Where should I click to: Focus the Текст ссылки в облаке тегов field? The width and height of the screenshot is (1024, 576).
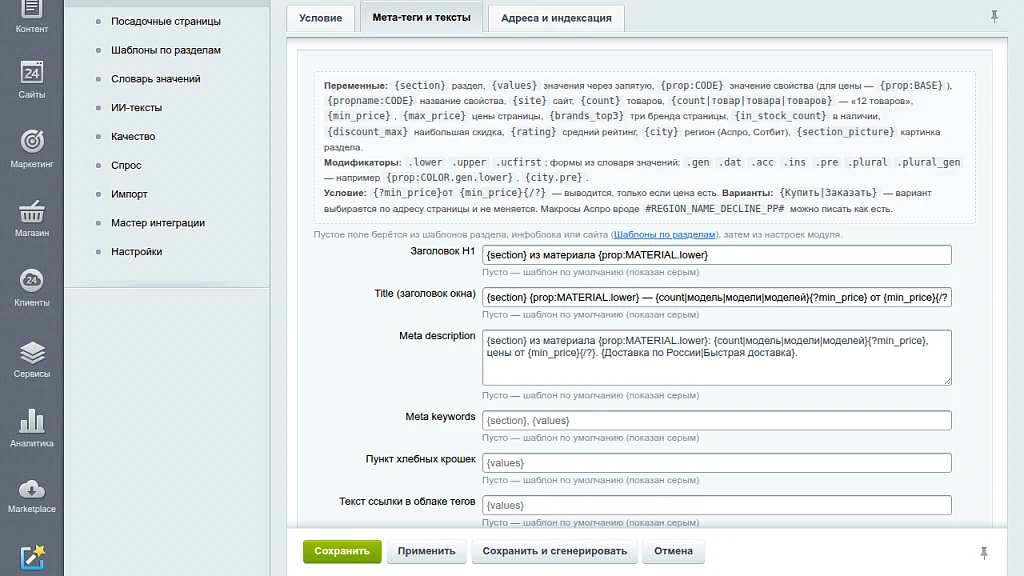tap(716, 505)
